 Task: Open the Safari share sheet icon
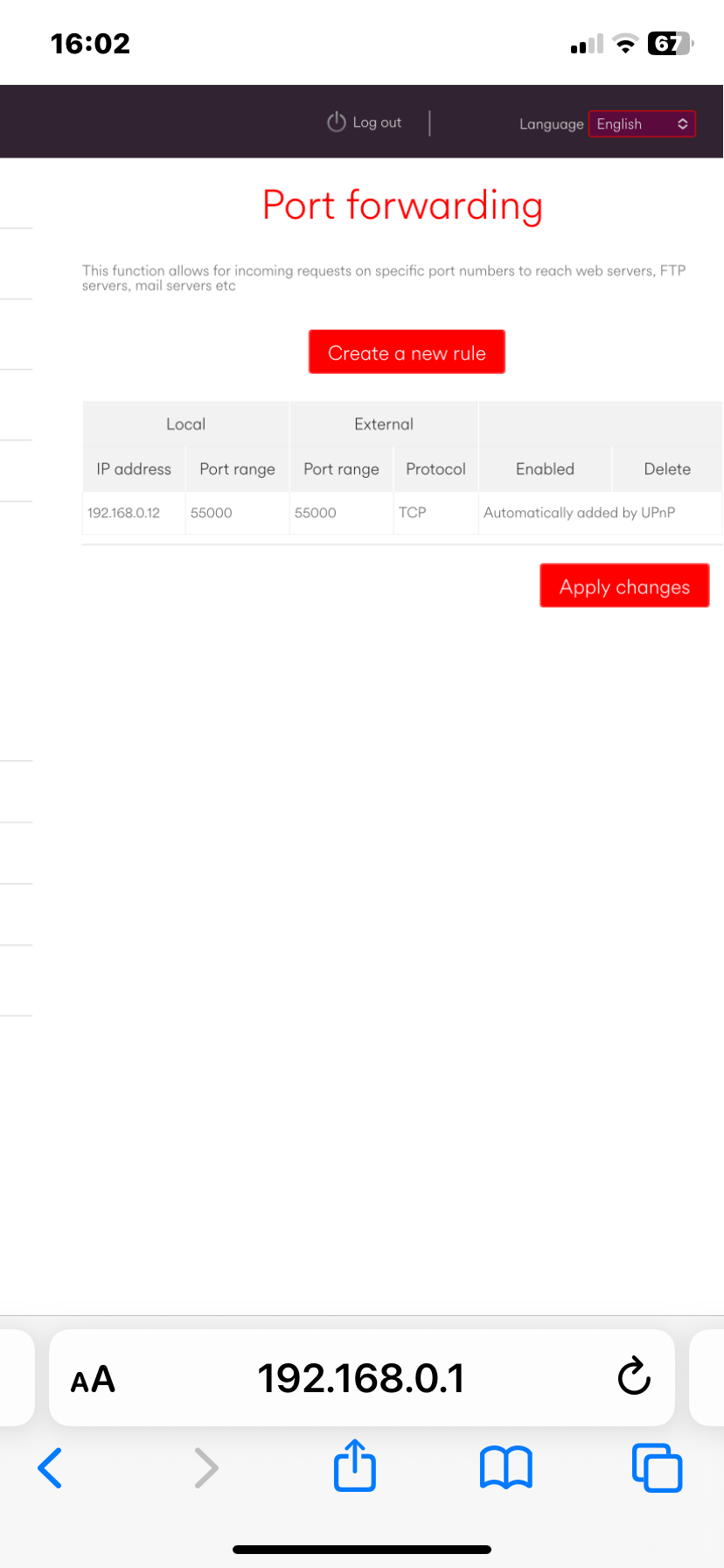(355, 1464)
